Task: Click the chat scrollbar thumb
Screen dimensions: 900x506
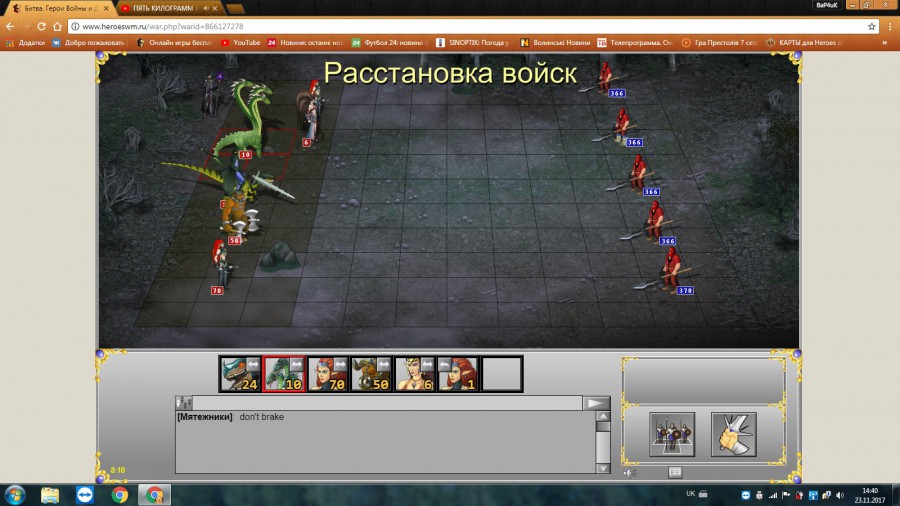Action: 603,426
